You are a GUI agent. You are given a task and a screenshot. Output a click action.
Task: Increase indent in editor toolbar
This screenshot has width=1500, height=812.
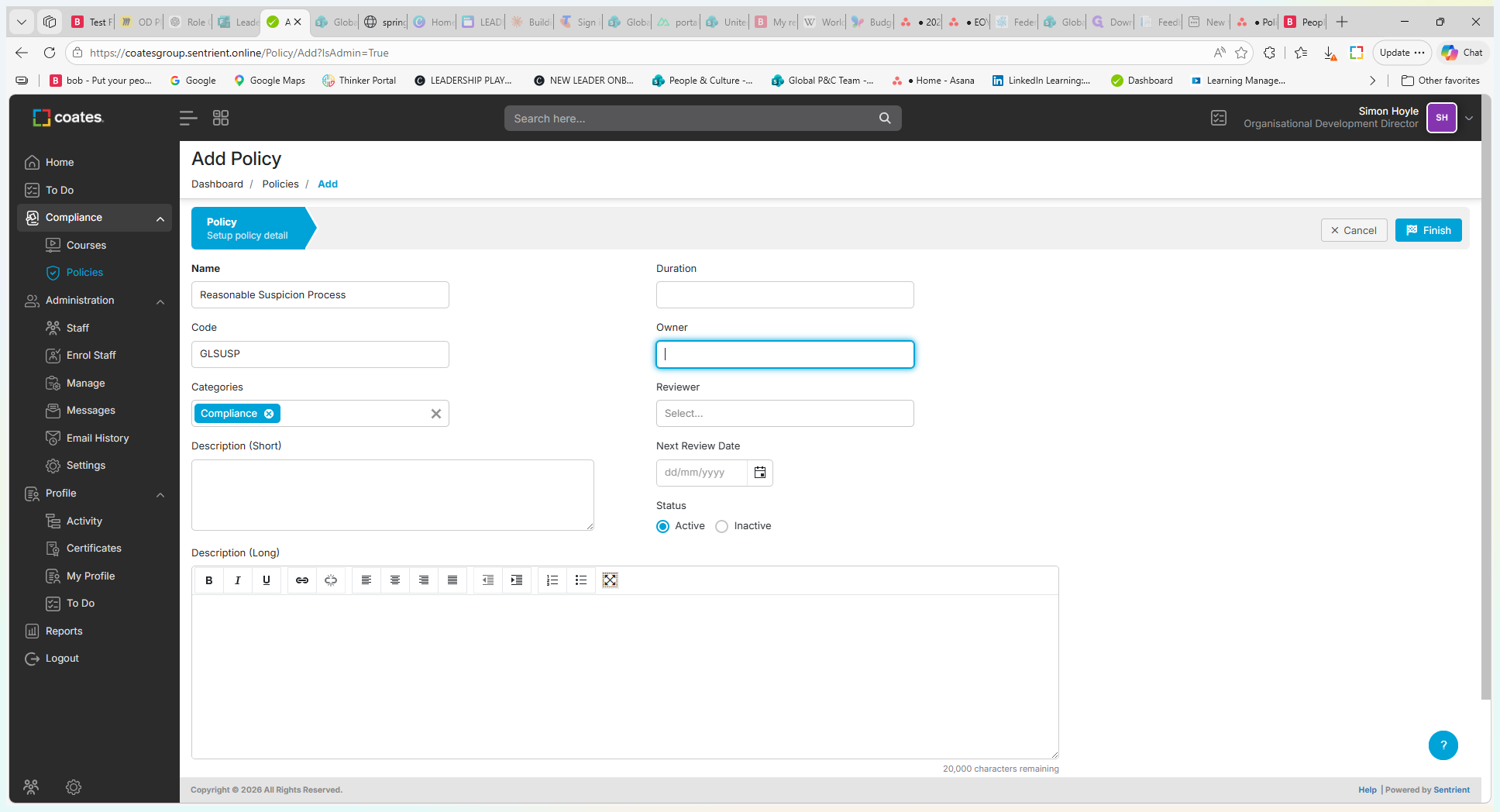[517, 580]
